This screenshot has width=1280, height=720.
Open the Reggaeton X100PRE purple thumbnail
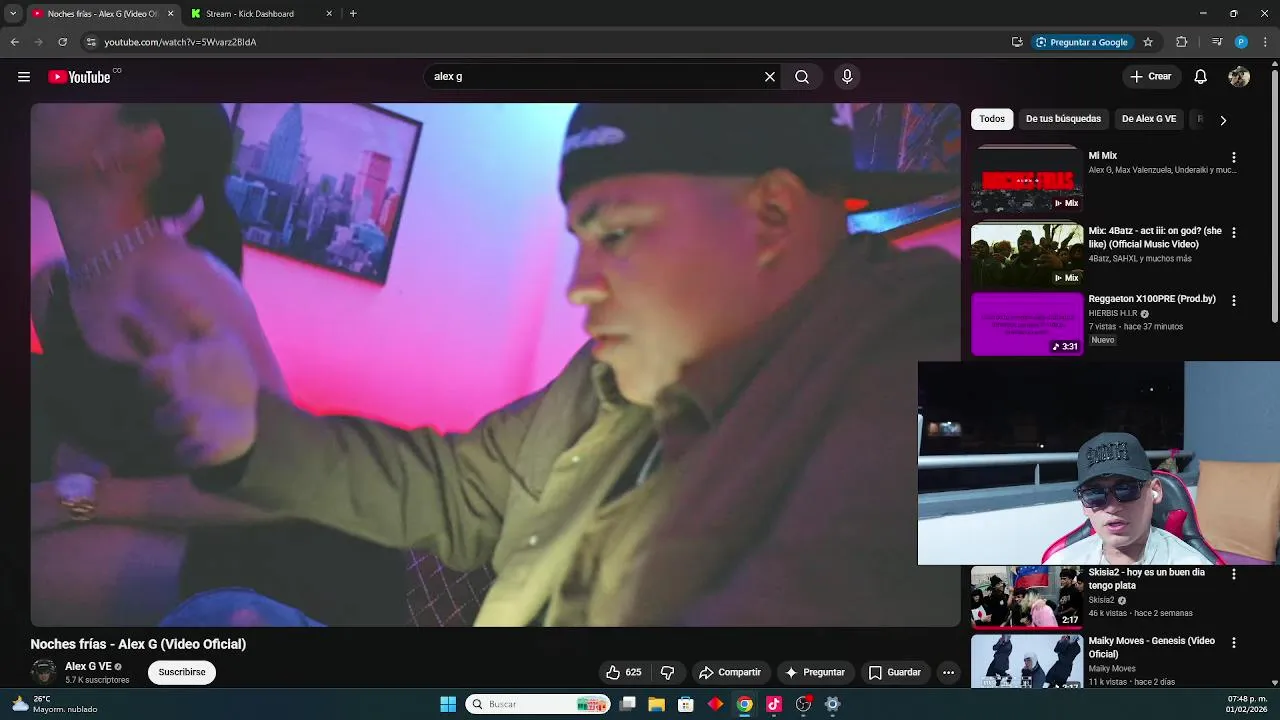coord(1027,324)
